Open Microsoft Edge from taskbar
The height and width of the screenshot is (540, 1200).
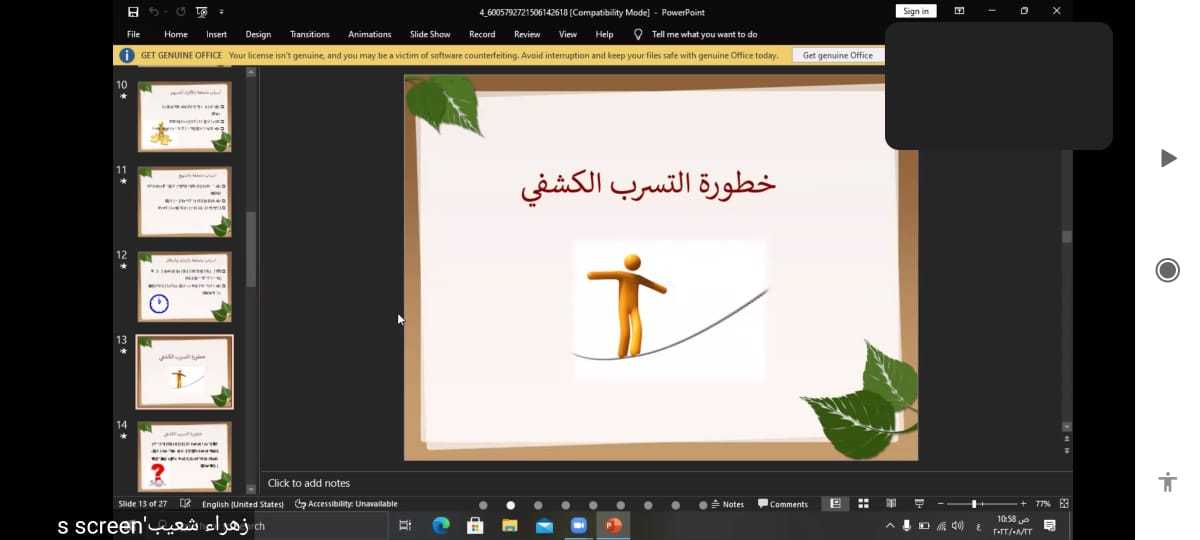[441, 526]
